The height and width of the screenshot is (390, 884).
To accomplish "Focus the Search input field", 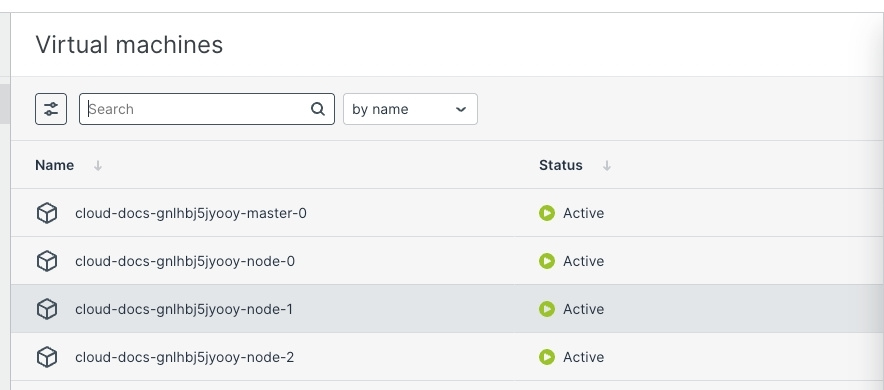I will tap(207, 109).
